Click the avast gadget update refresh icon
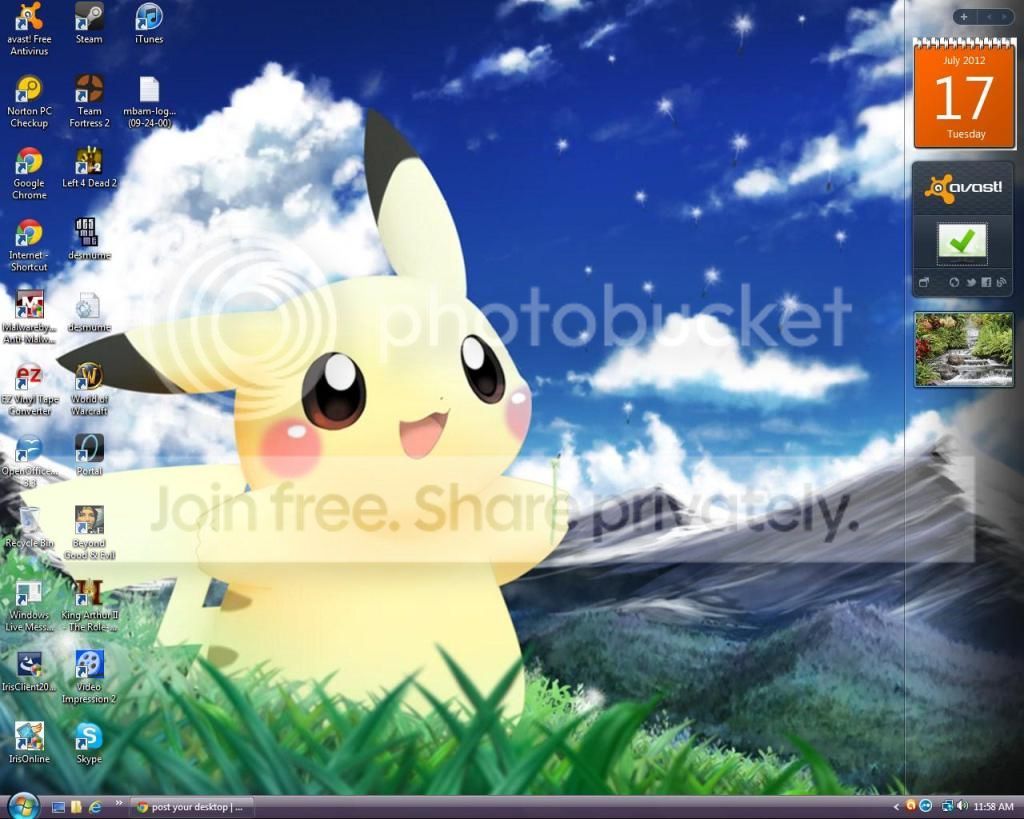The width and height of the screenshot is (1024, 819). point(954,283)
